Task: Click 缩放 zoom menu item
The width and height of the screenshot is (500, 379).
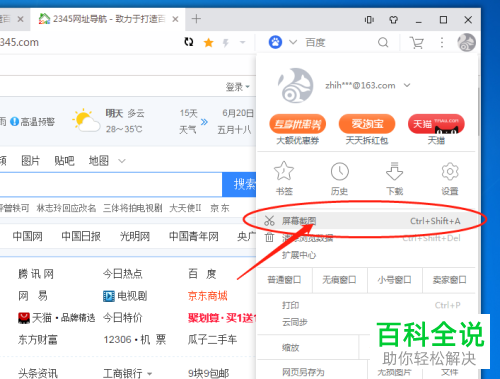Action: point(290,348)
